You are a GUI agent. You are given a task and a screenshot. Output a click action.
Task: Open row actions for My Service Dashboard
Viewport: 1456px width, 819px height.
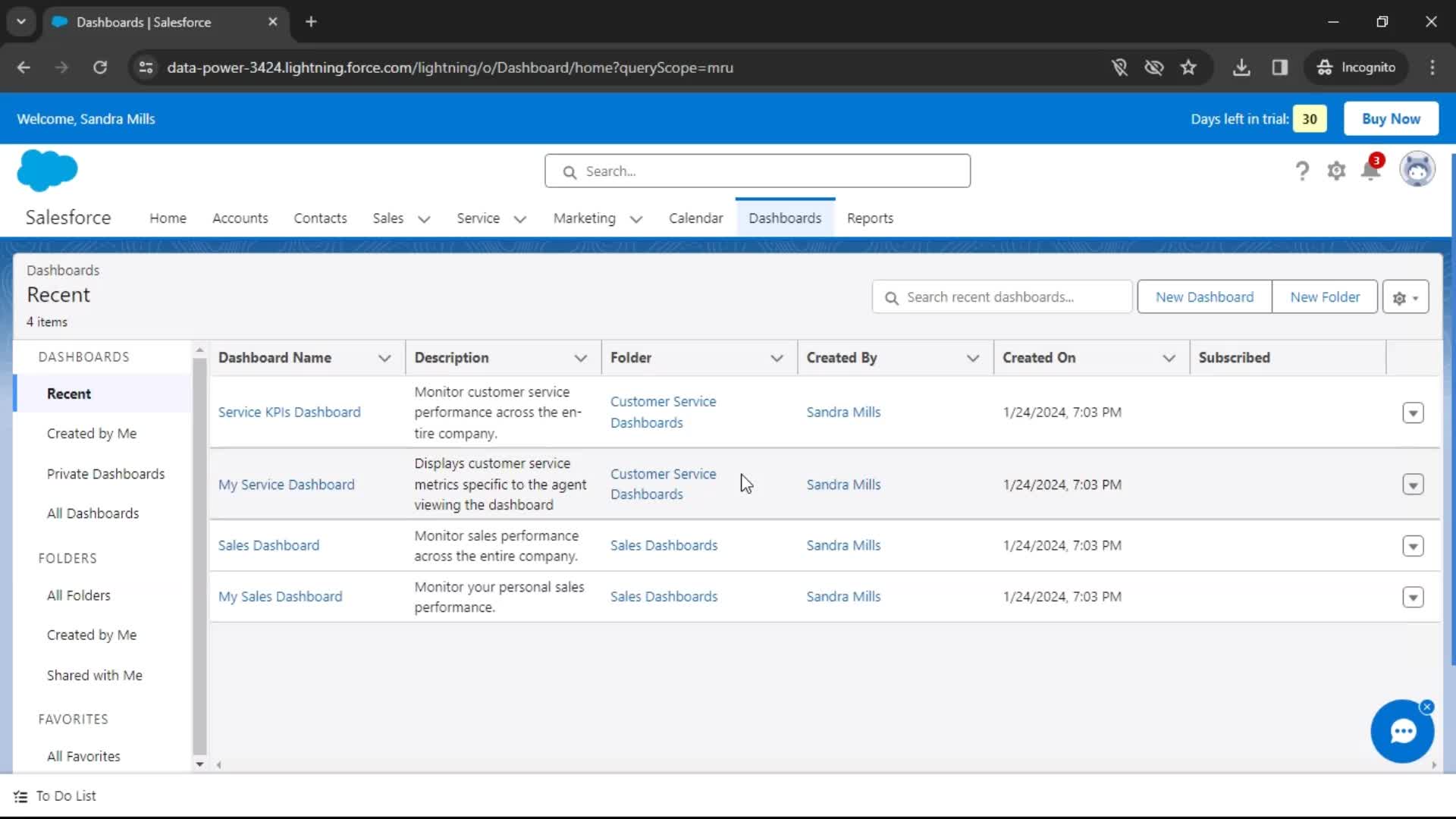(x=1413, y=485)
